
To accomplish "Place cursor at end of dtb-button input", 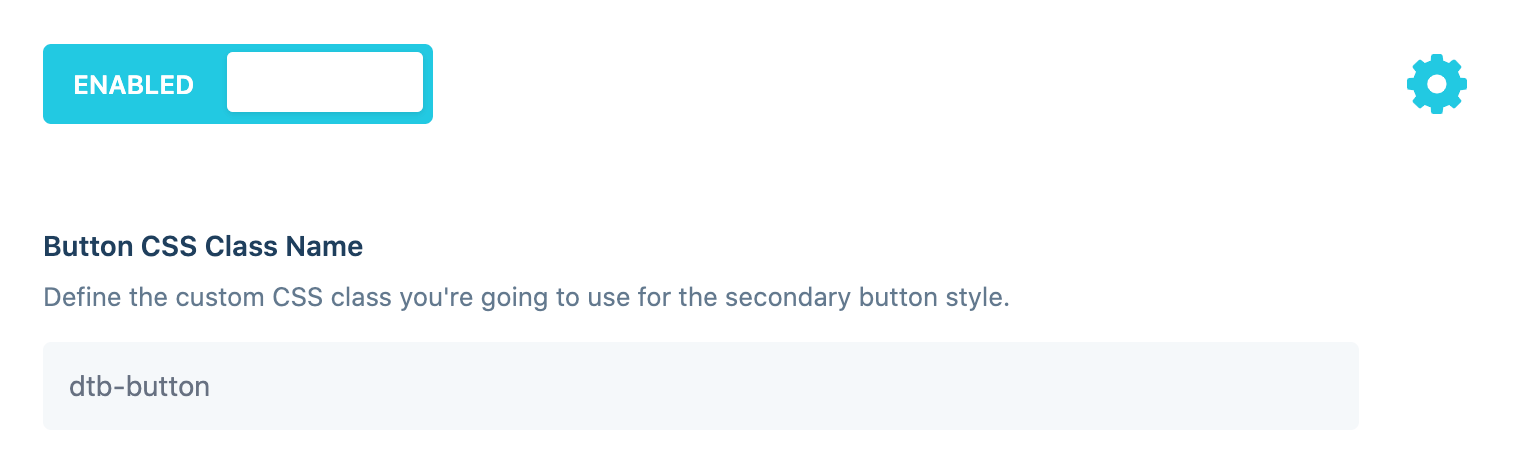I will point(212,387).
